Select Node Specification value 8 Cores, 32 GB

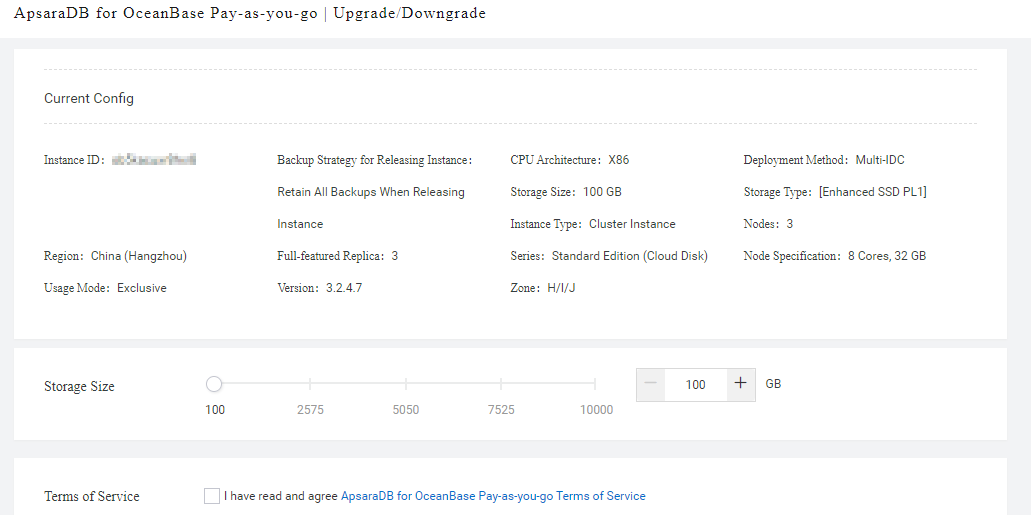887,257
